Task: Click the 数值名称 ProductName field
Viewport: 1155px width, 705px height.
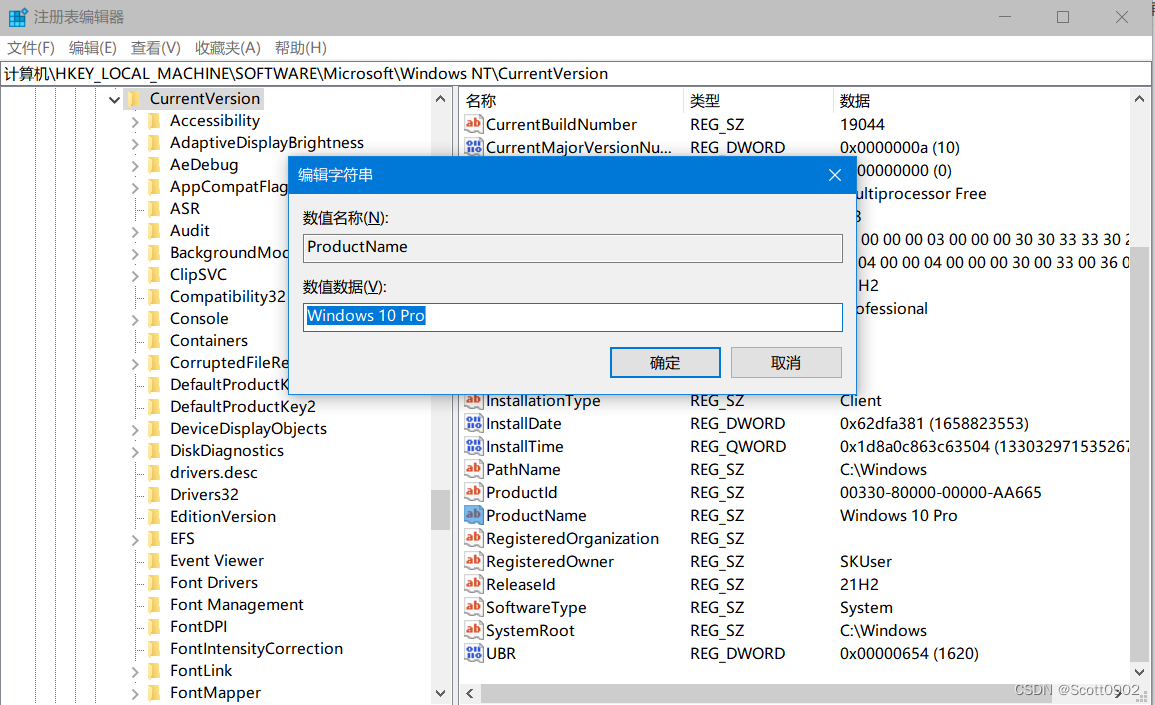Action: click(x=572, y=248)
